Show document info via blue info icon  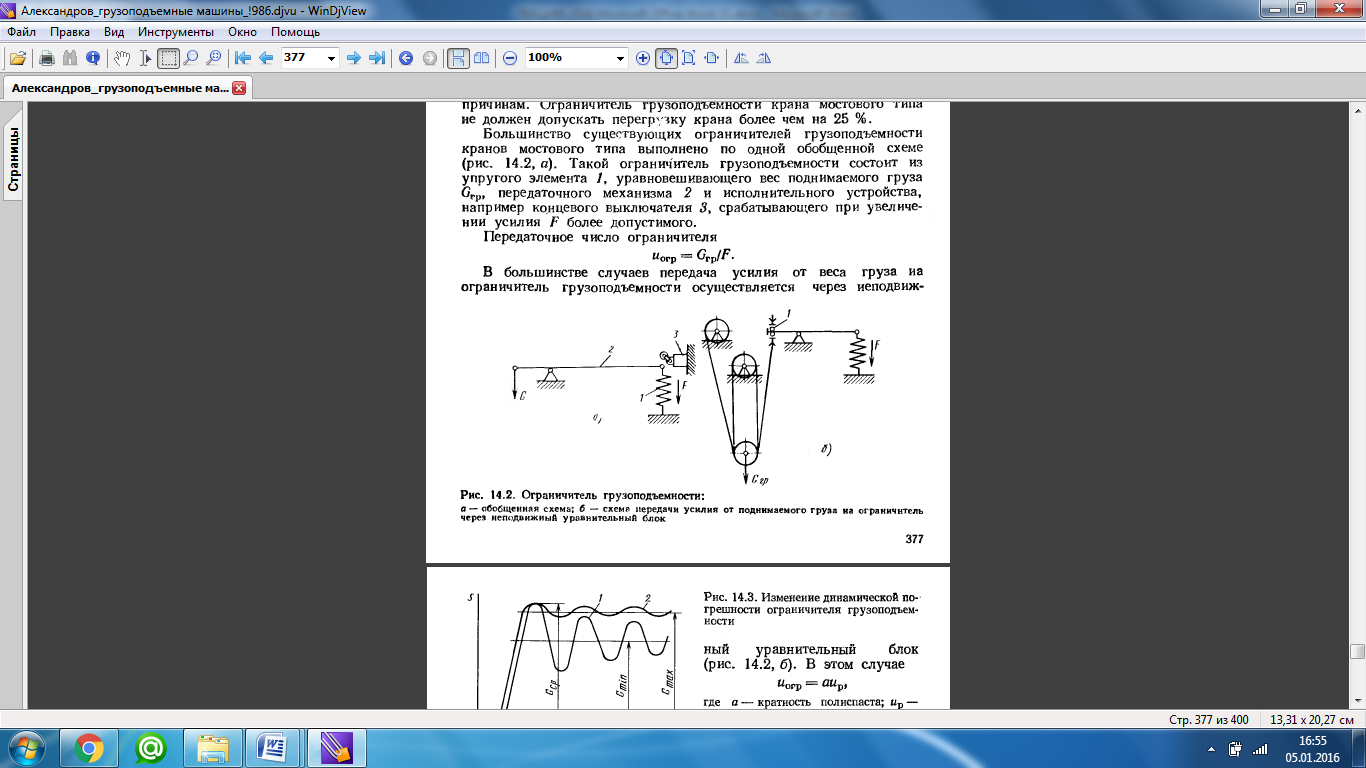click(93, 58)
